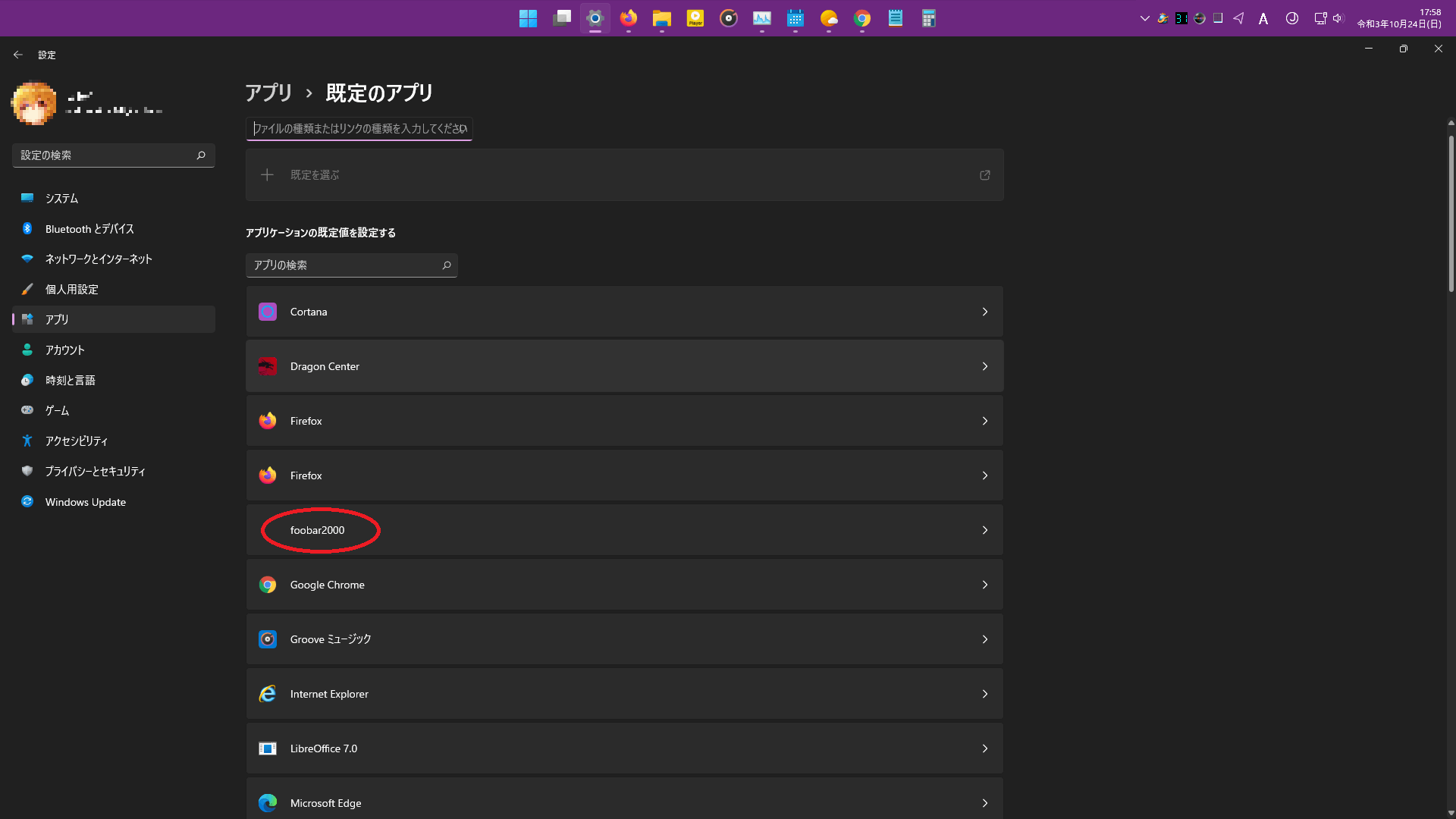Launch the Calculator from the taskbar

pyautogui.click(x=928, y=18)
